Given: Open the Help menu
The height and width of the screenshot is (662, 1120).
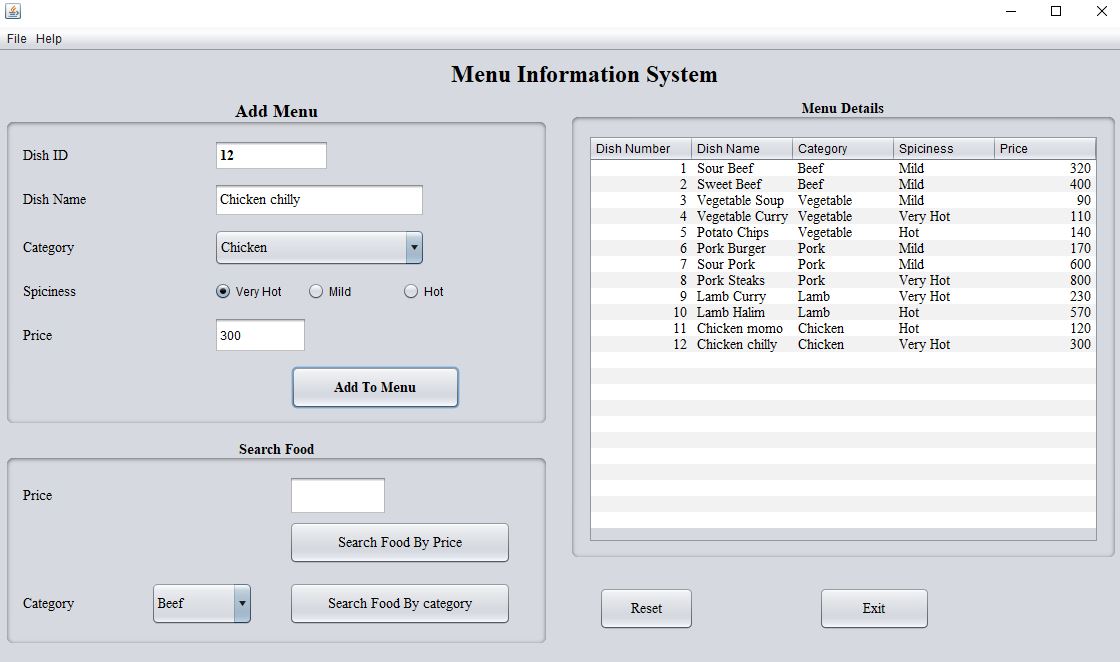Looking at the screenshot, I should (x=49, y=39).
